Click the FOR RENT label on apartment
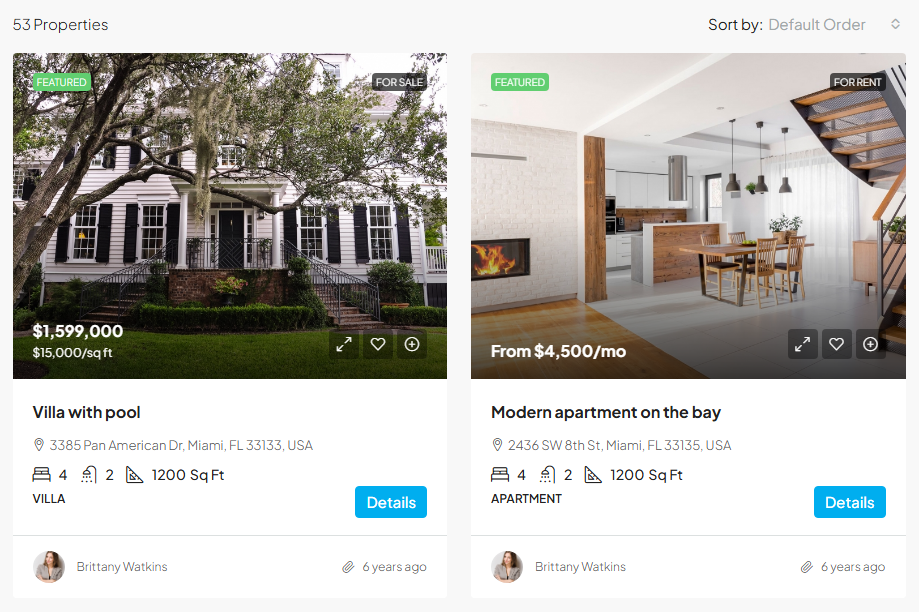Screen dimensions: 919x612 857,82
